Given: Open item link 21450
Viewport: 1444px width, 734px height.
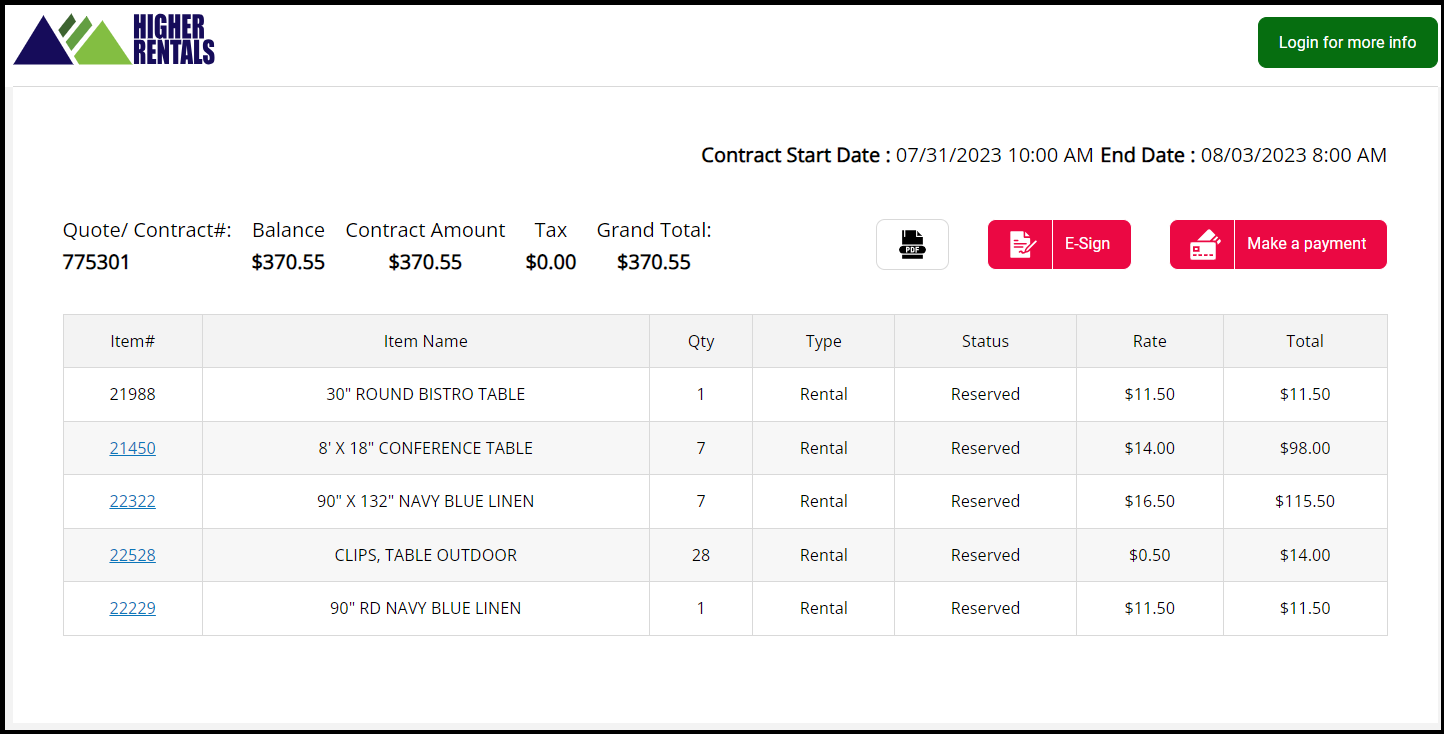Looking at the screenshot, I should coord(133,448).
